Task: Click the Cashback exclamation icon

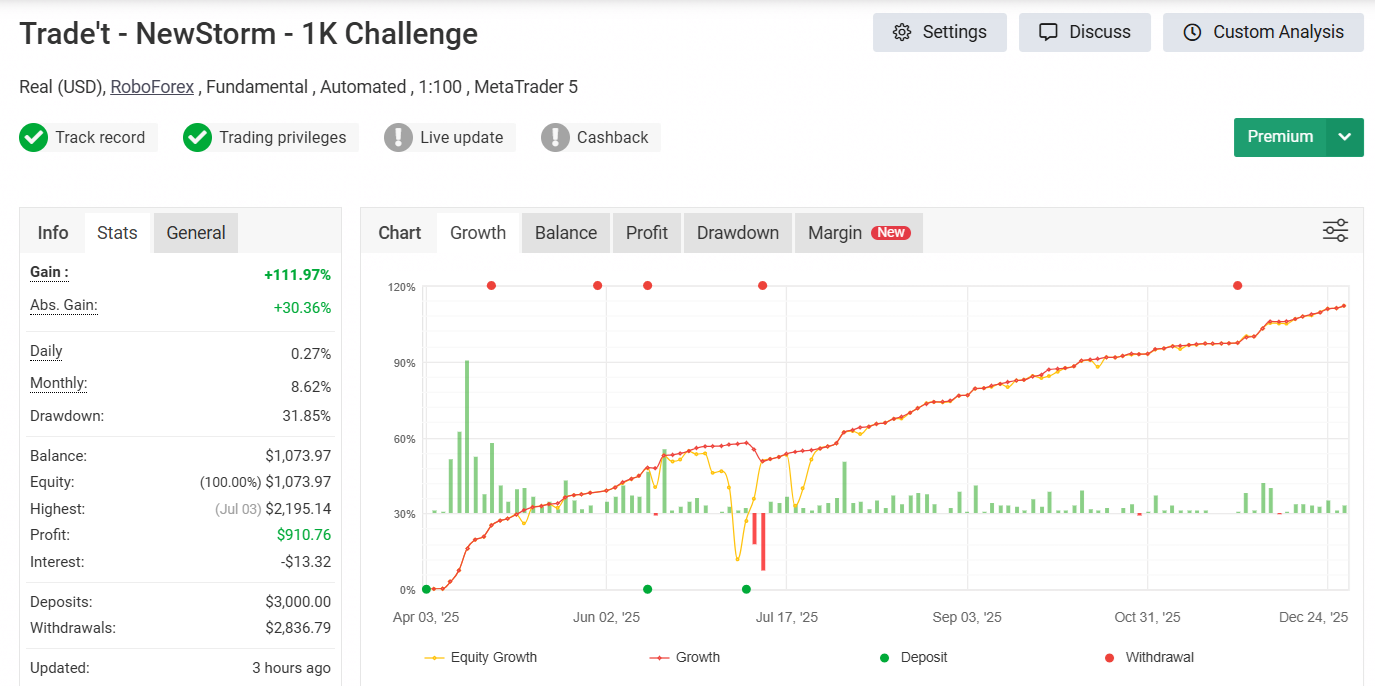Action: (x=555, y=138)
